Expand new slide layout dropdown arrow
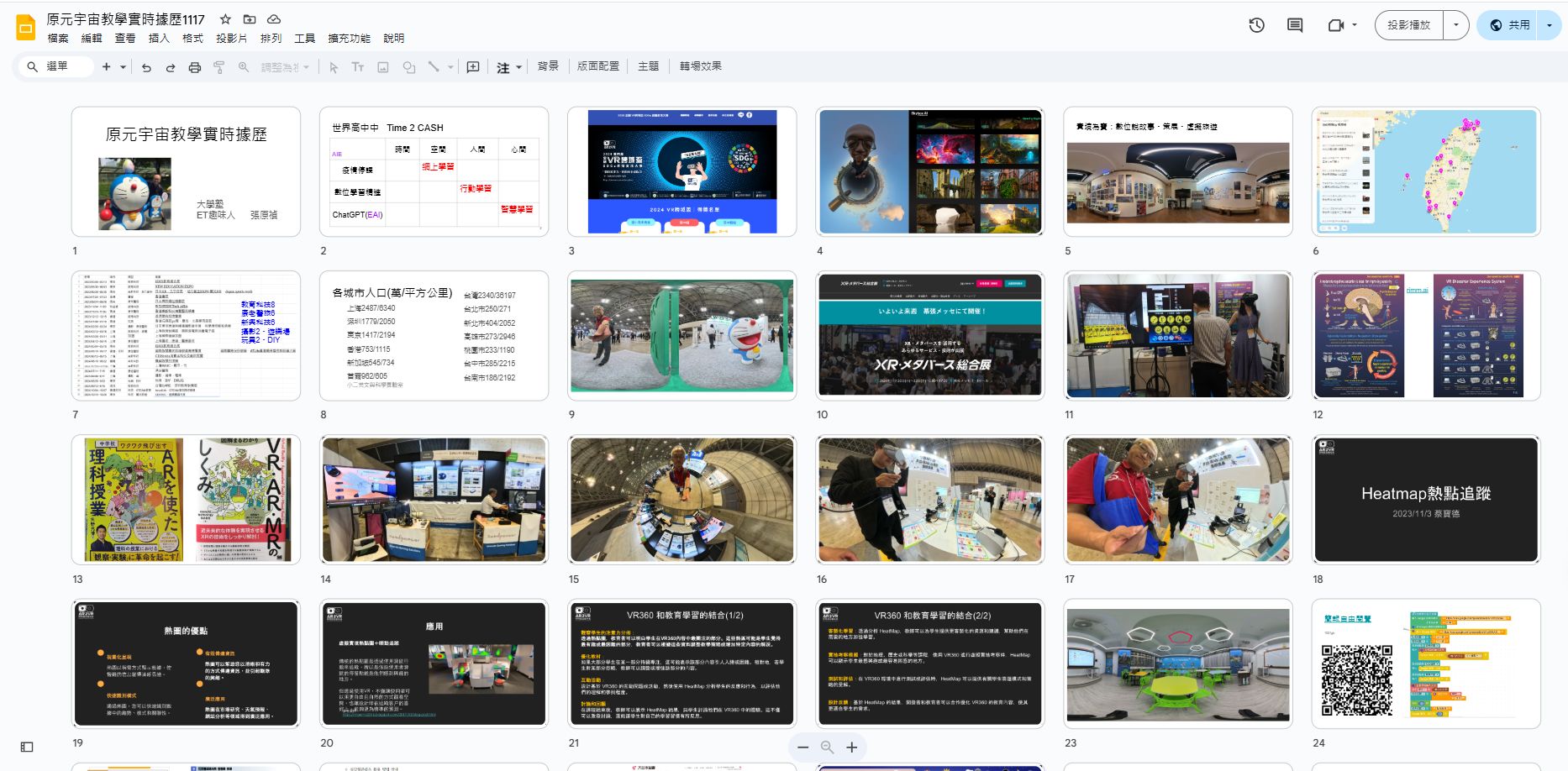The width and height of the screenshot is (1568, 771). [123, 67]
